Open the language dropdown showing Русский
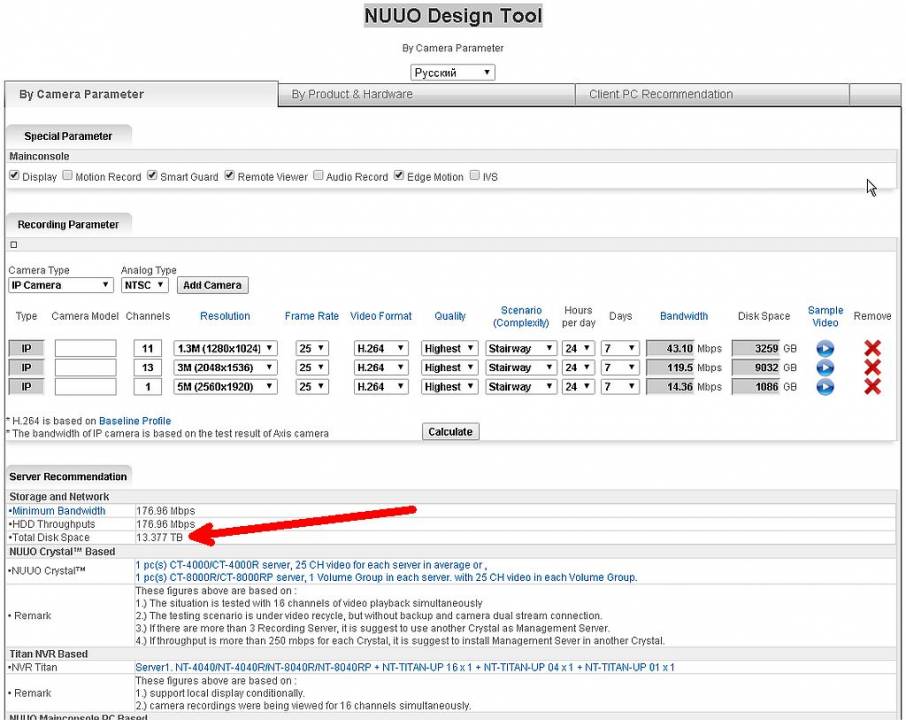This screenshot has width=906, height=720. (453, 73)
